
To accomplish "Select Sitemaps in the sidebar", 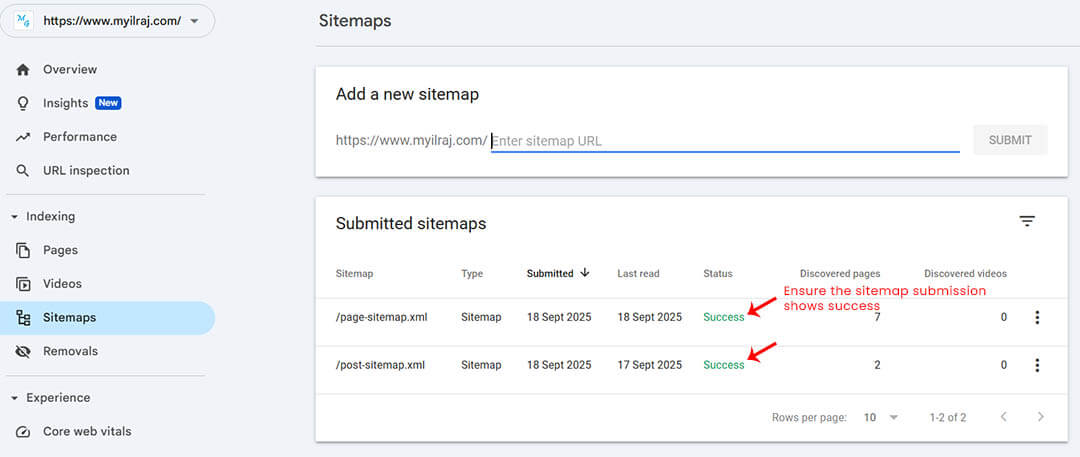I will click(x=107, y=318).
